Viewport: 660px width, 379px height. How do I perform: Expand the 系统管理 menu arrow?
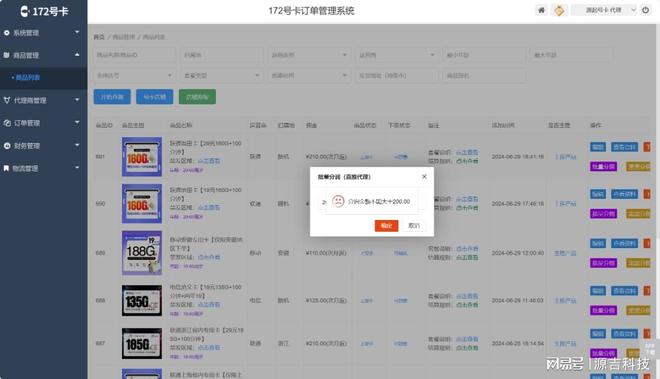click(x=77, y=32)
